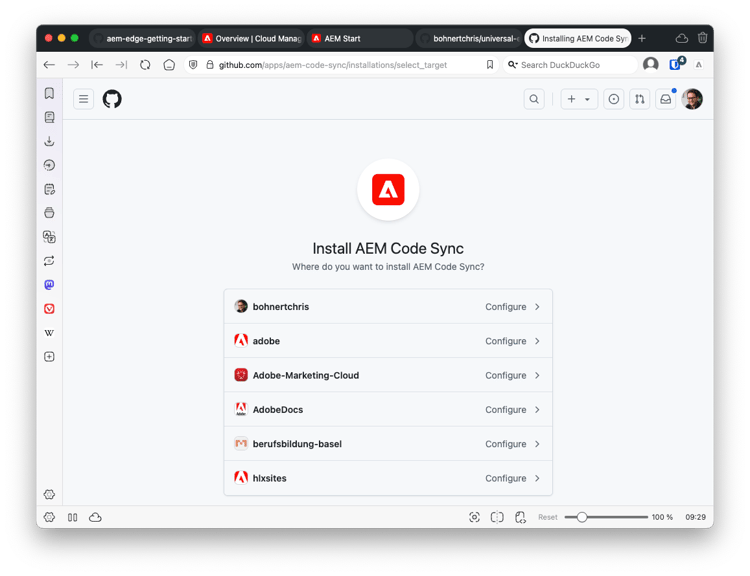The width and height of the screenshot is (750, 576).
Task: Click fast forward button
Action: click(x=121, y=65)
